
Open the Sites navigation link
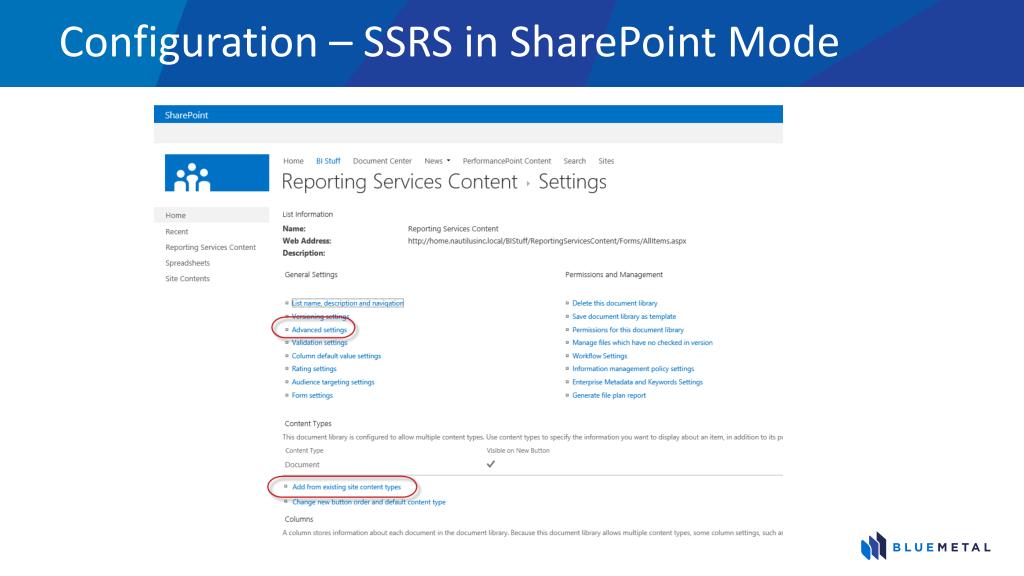[x=606, y=161]
